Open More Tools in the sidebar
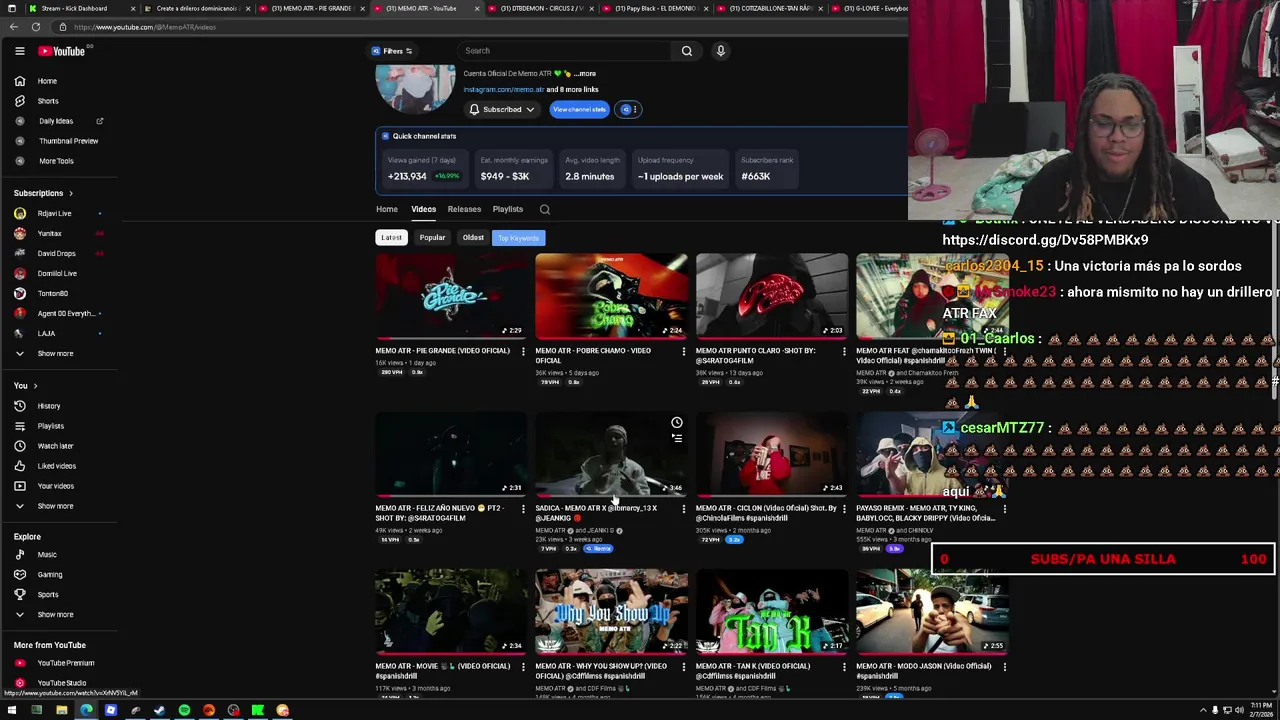The height and width of the screenshot is (720, 1280). (x=58, y=161)
